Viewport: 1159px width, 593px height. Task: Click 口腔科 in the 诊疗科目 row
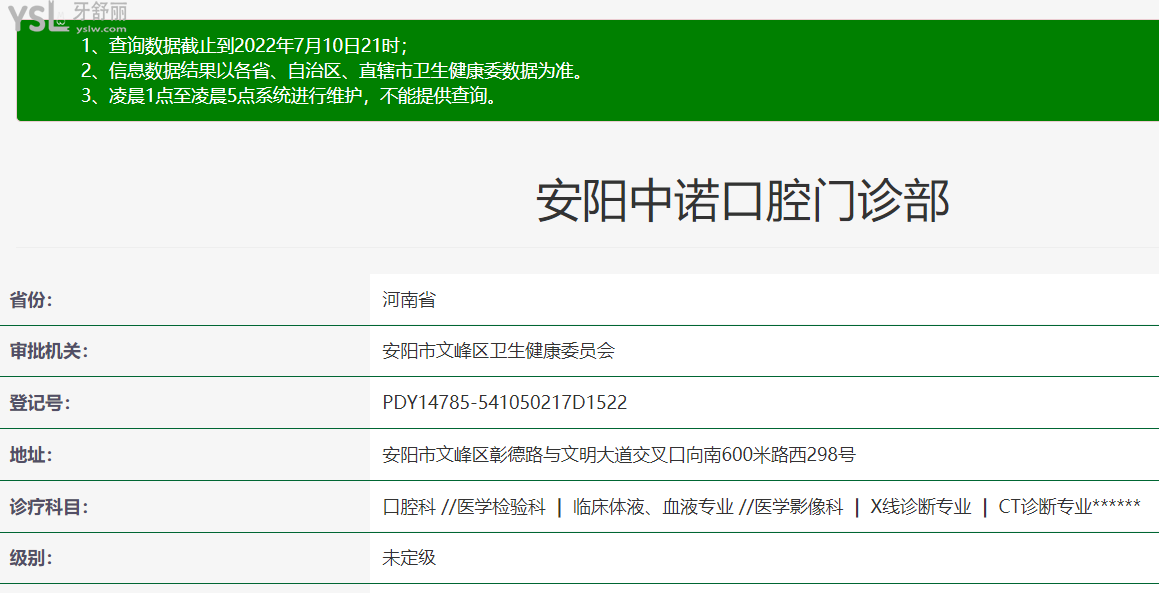[409, 506]
